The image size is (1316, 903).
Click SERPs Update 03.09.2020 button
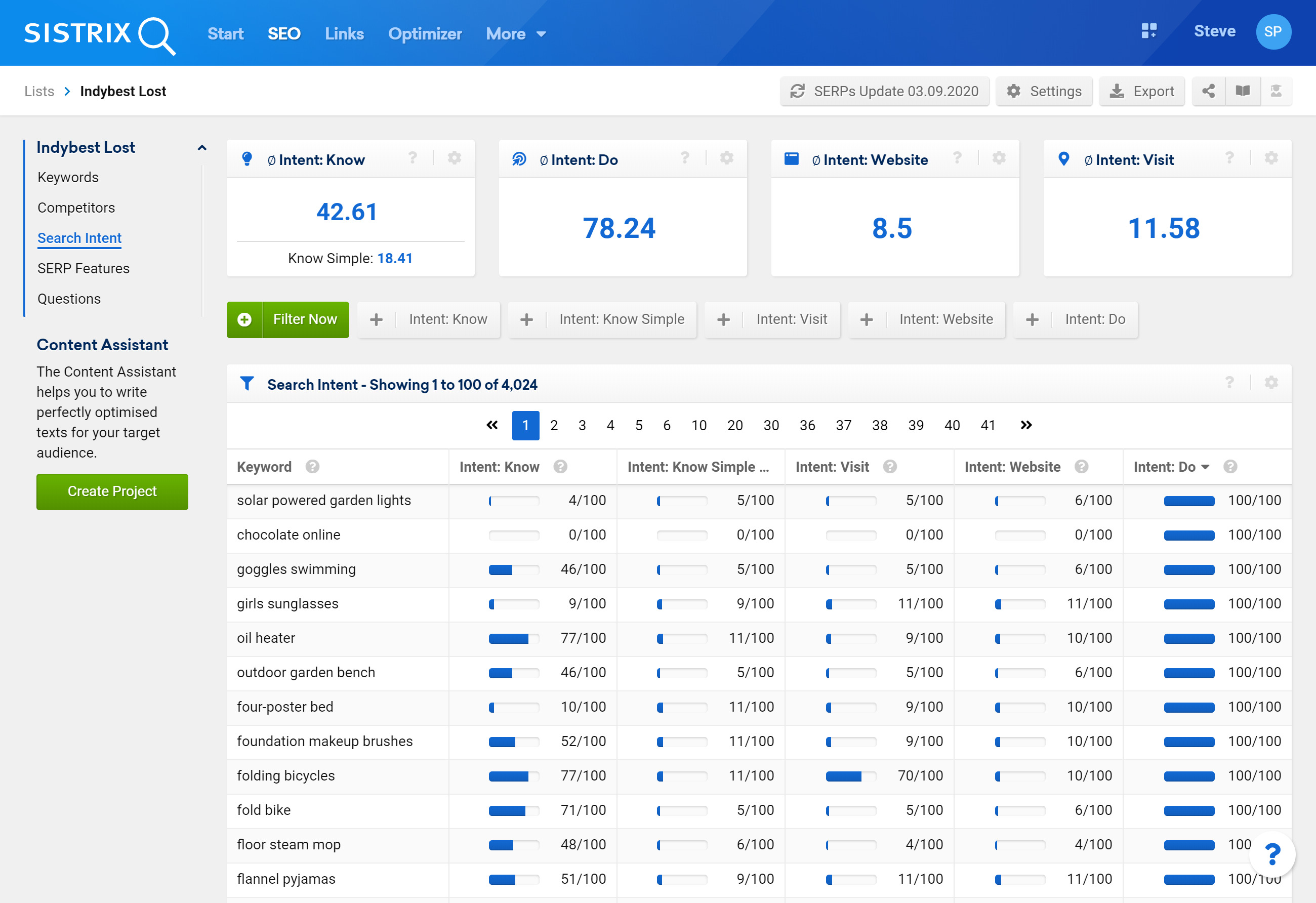(x=885, y=91)
